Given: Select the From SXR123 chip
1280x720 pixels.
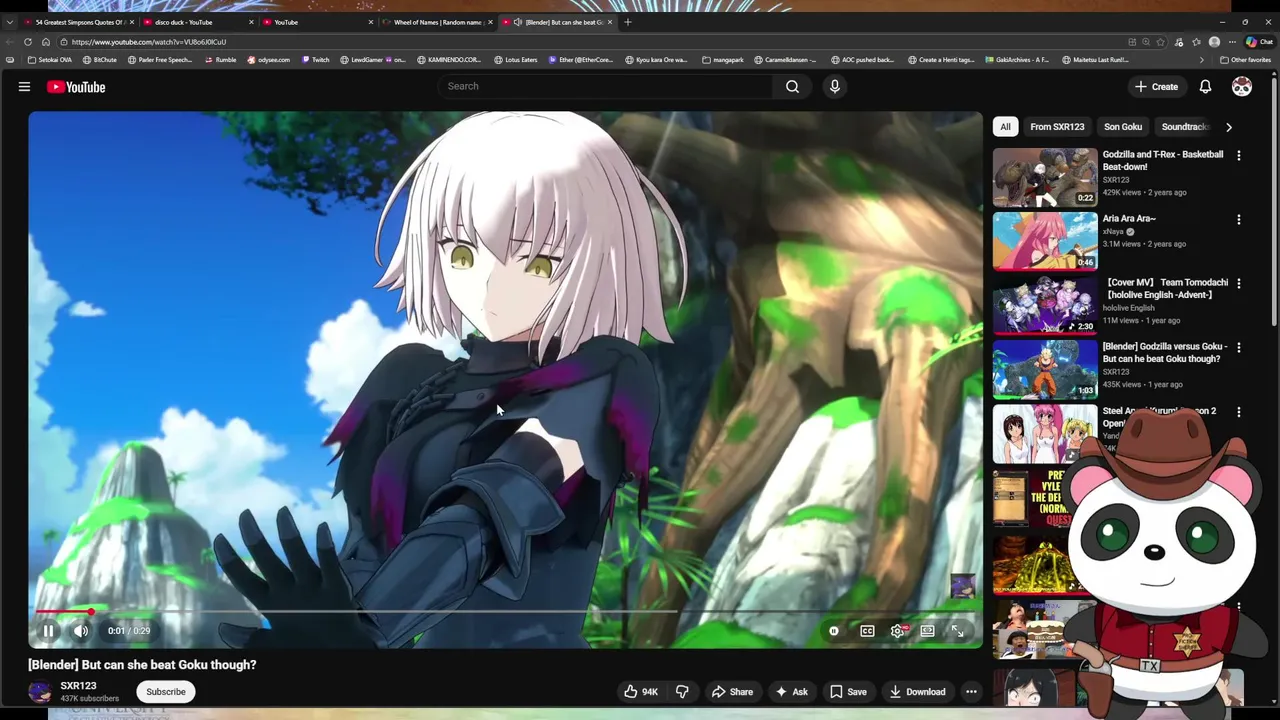Looking at the screenshot, I should pos(1057,127).
